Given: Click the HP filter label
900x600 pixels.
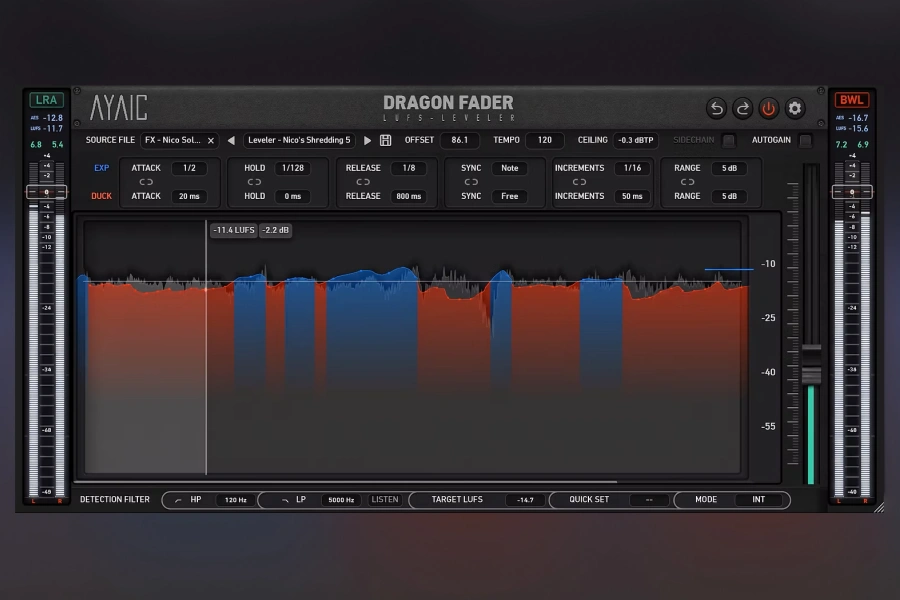Looking at the screenshot, I should [196, 500].
